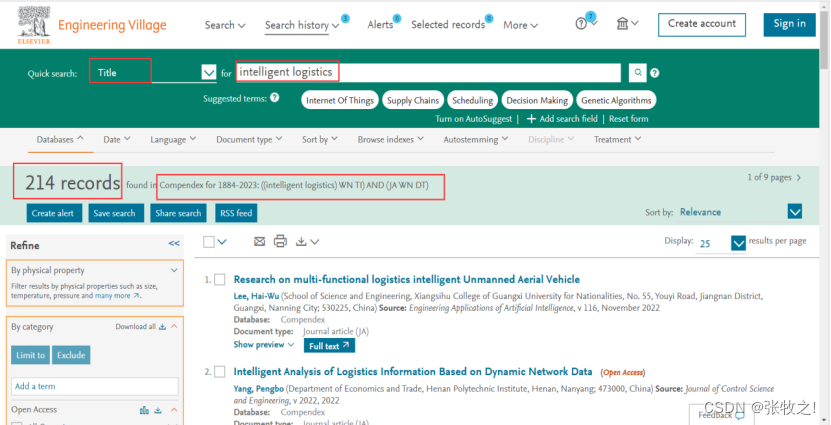
Task: Open Sort by Relevance dropdown
Action: (x=794, y=212)
